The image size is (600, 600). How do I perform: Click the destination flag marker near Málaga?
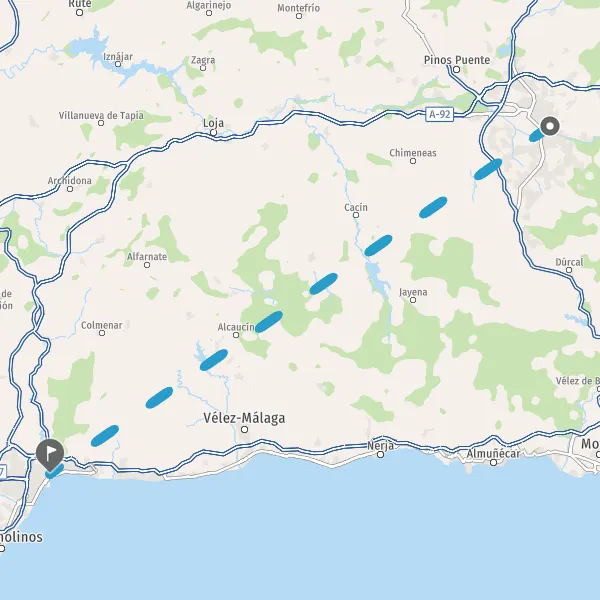[x=50, y=455]
